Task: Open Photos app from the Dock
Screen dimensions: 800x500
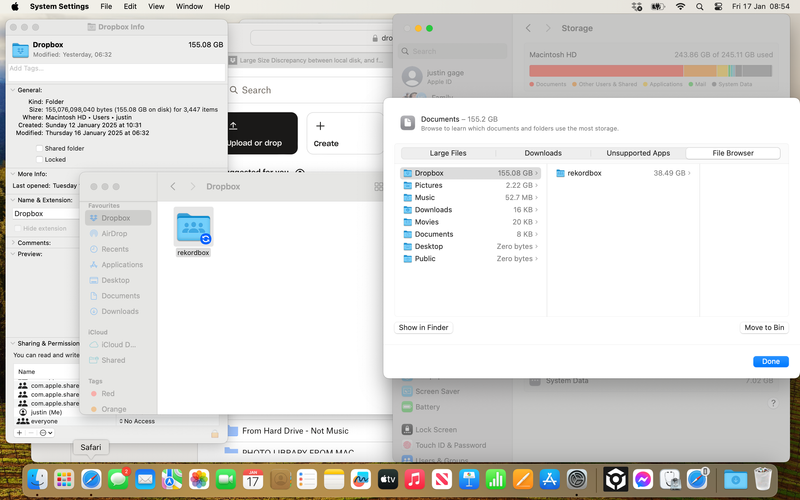Action: pyautogui.click(x=199, y=479)
